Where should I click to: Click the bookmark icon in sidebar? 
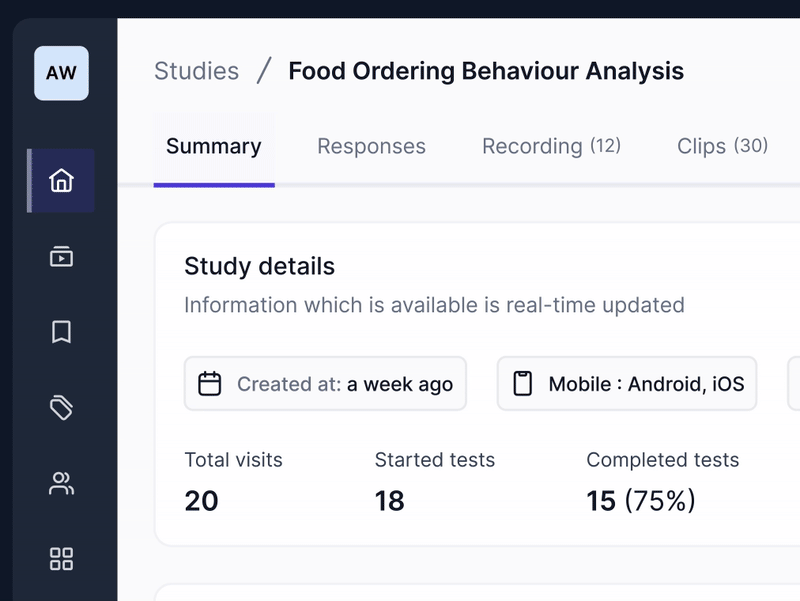[61, 332]
